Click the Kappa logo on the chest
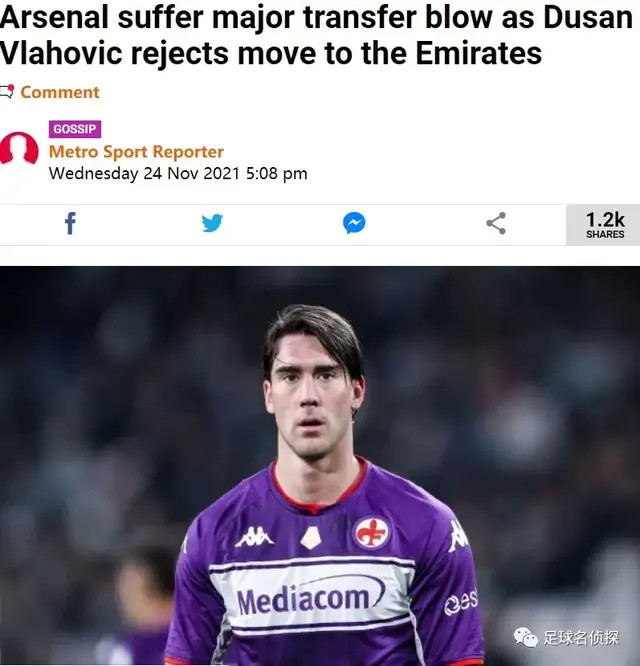 254,536
